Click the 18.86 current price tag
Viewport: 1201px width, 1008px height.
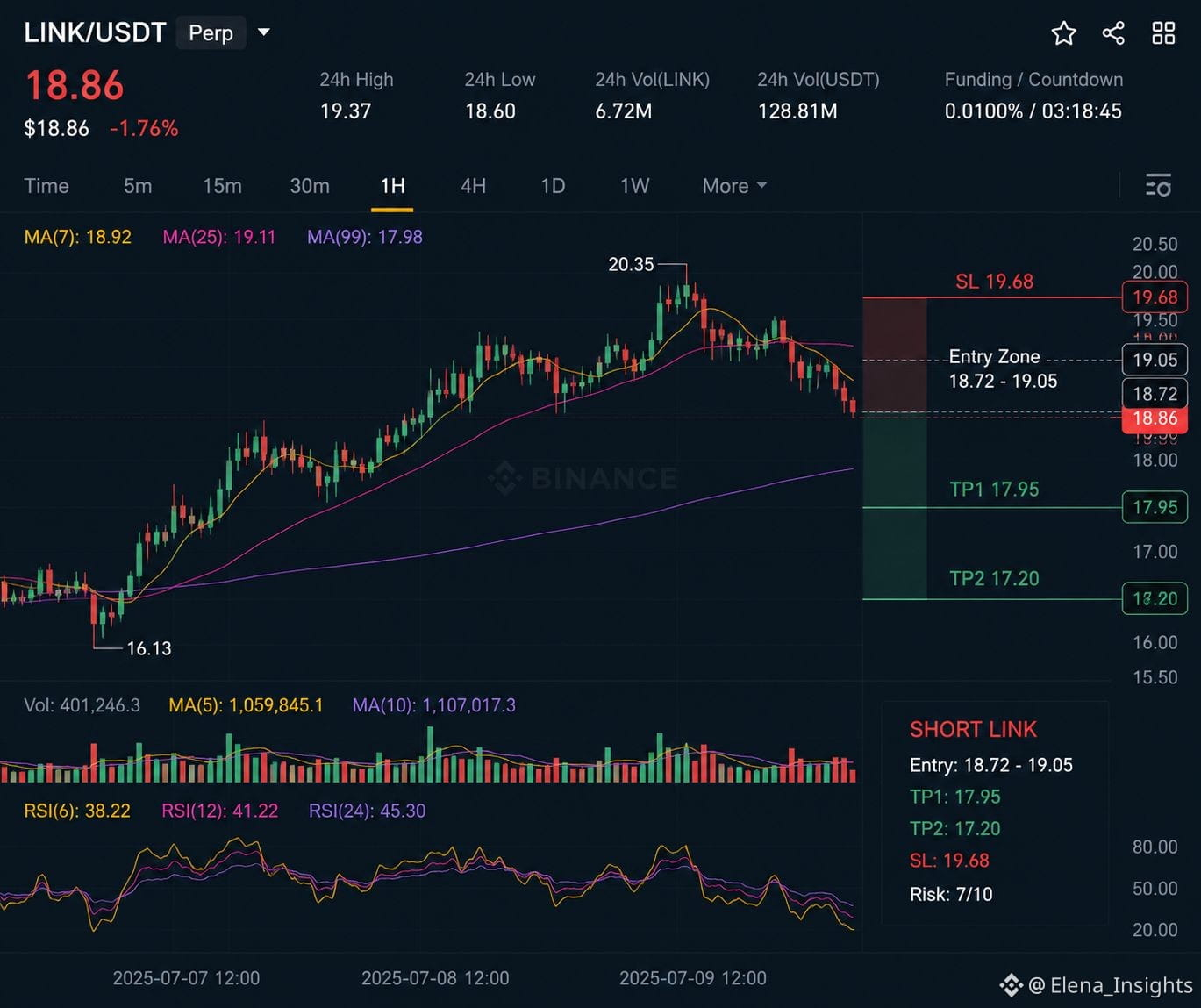[x=1155, y=418]
